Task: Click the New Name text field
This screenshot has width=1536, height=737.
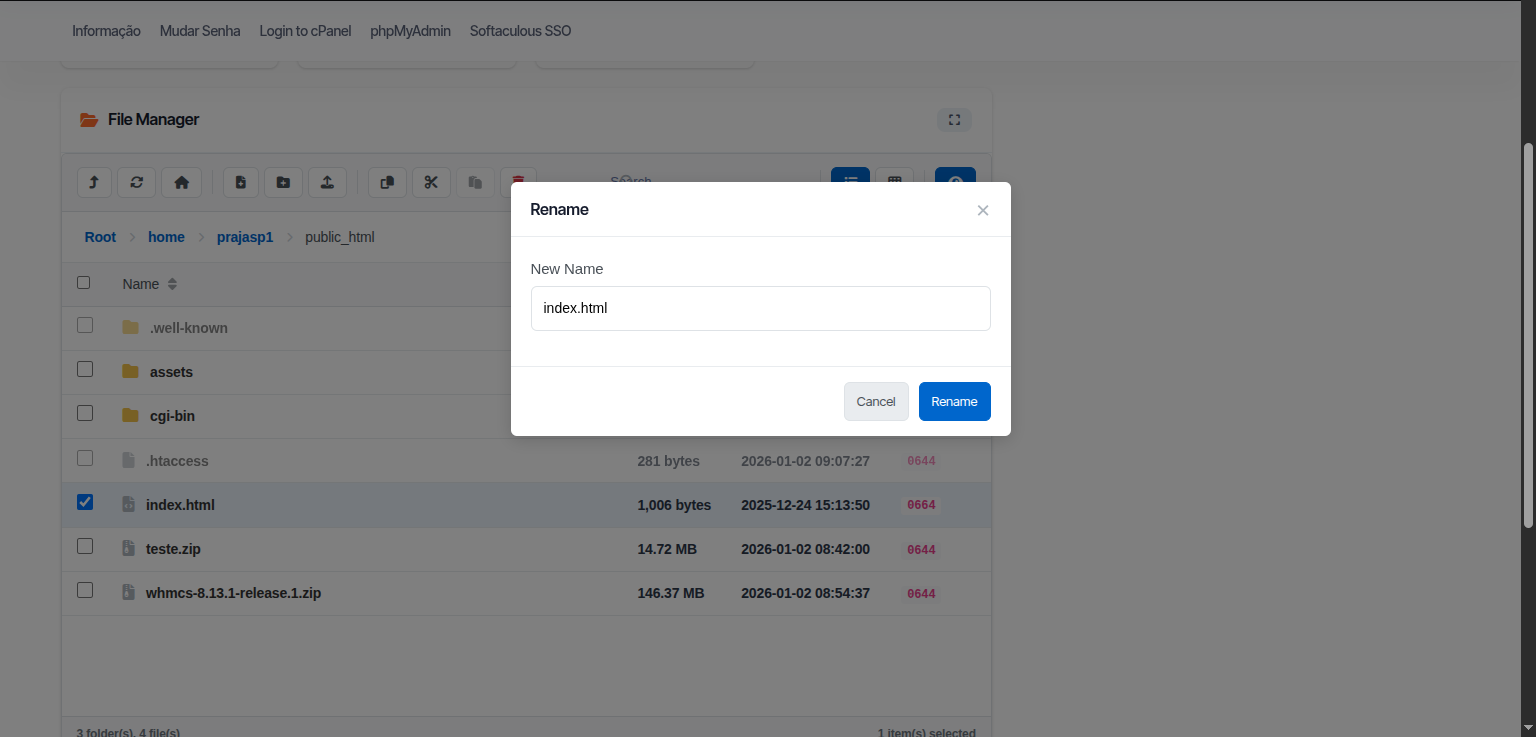Action: (x=760, y=308)
